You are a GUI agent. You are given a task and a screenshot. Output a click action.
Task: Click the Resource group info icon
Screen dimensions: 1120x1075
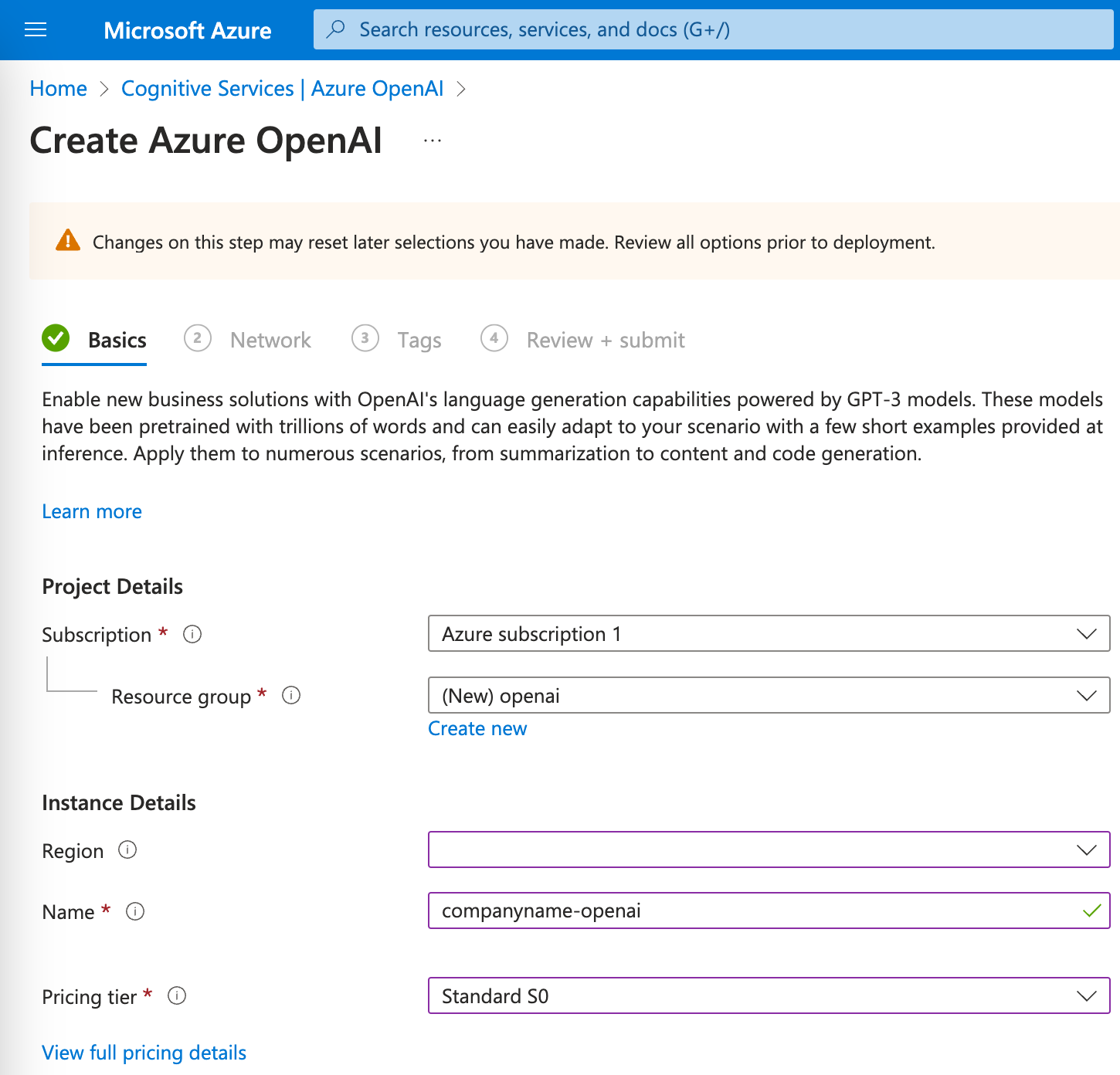(x=291, y=696)
